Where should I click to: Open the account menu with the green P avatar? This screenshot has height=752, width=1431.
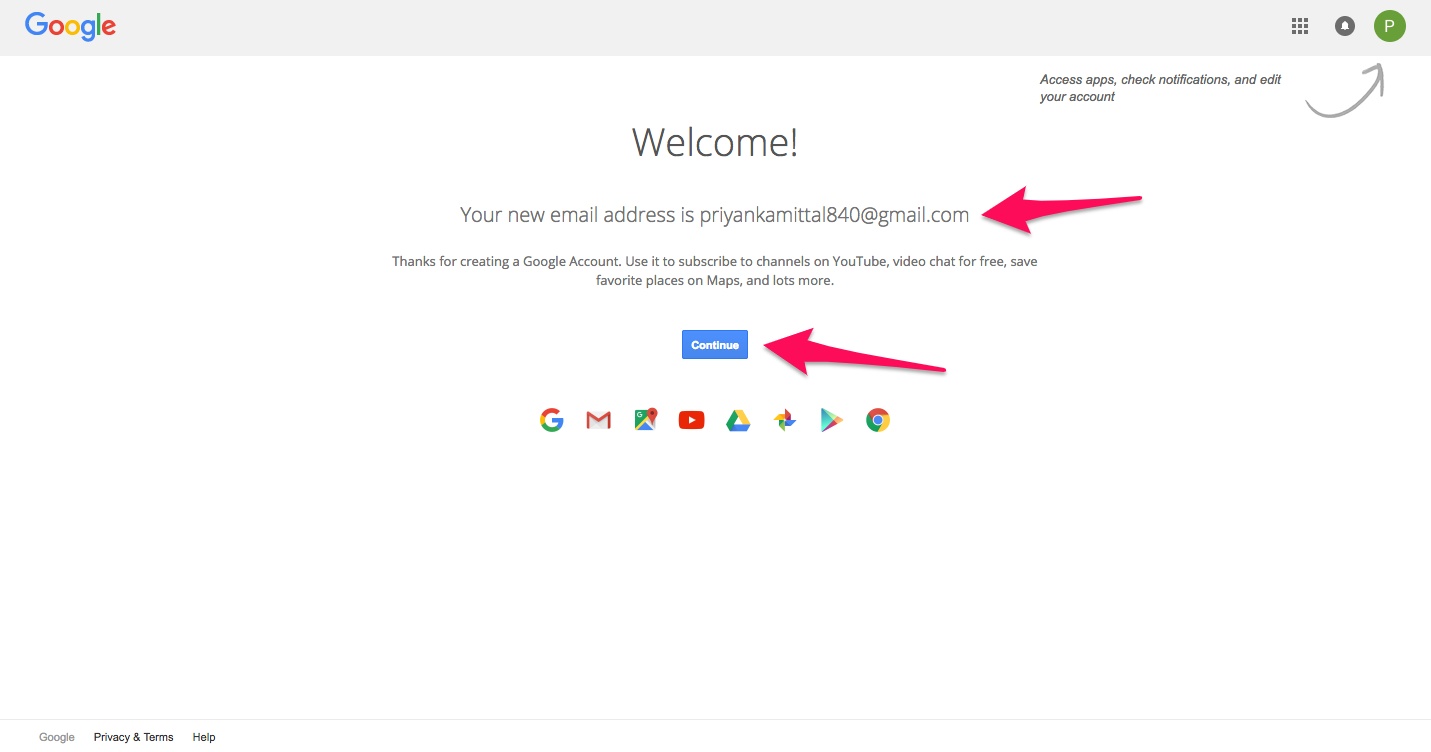pos(1389,27)
